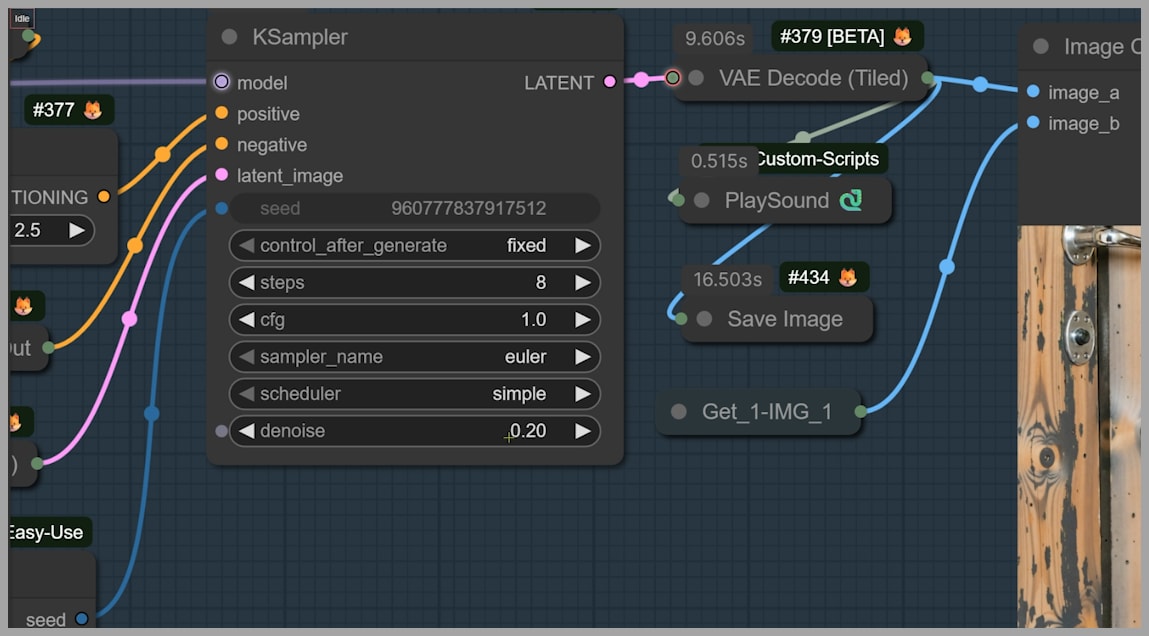Open the sampler_name euler dropdown
This screenshot has width=1149, height=636.
tap(415, 357)
